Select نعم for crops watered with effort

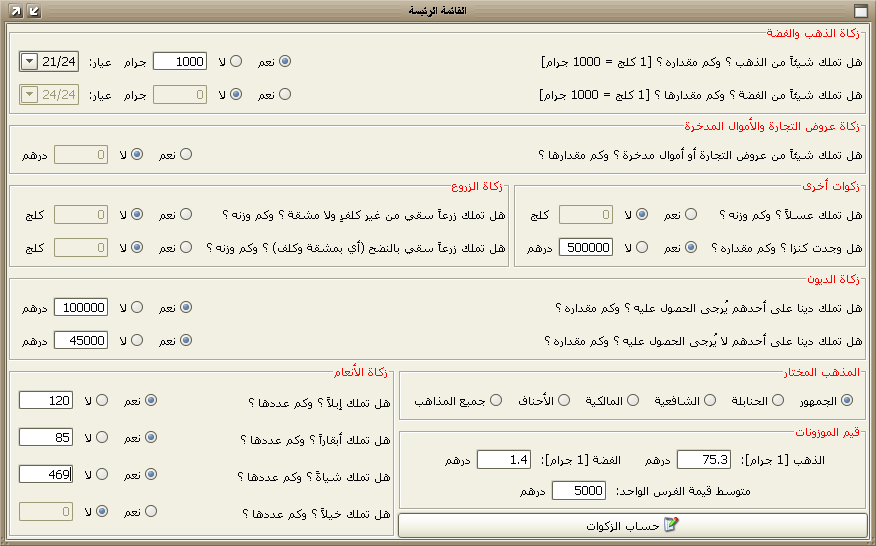[186, 247]
